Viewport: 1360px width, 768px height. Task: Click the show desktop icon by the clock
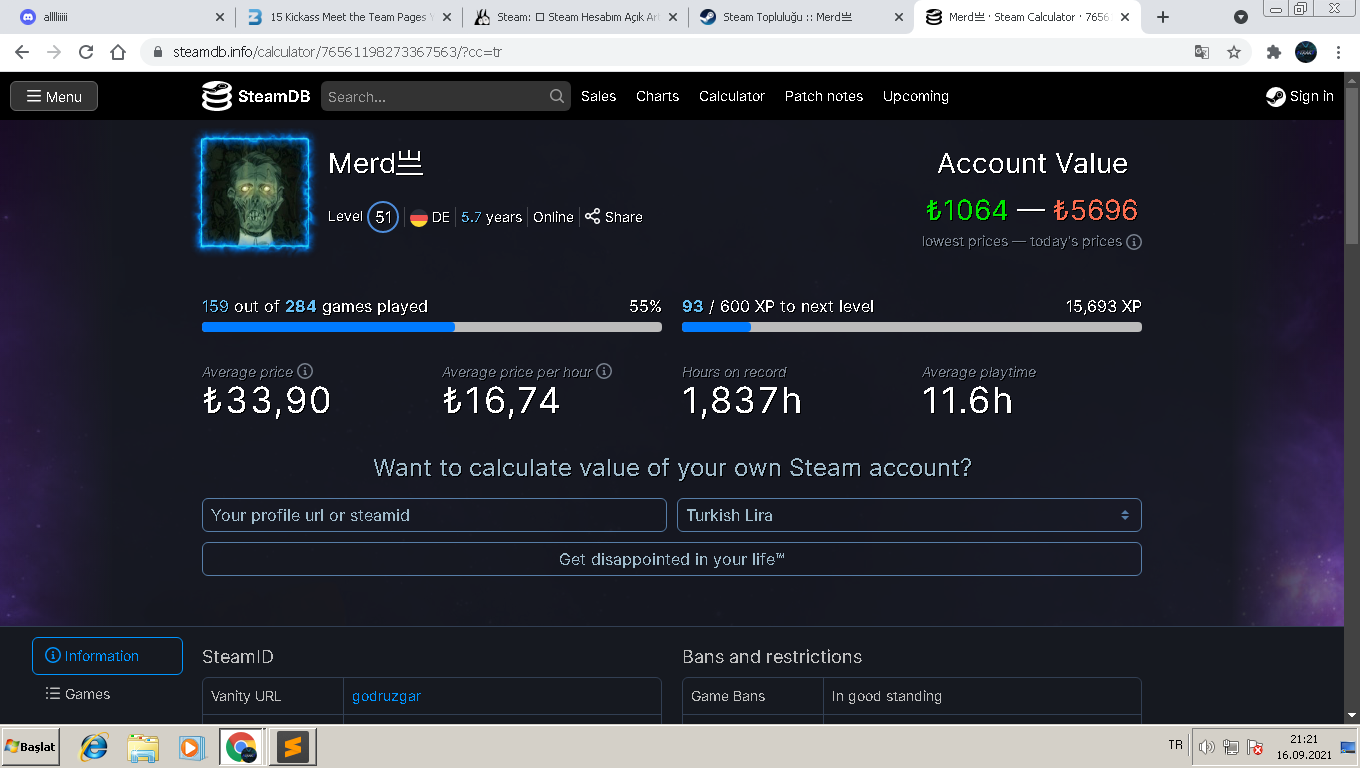(1348, 747)
